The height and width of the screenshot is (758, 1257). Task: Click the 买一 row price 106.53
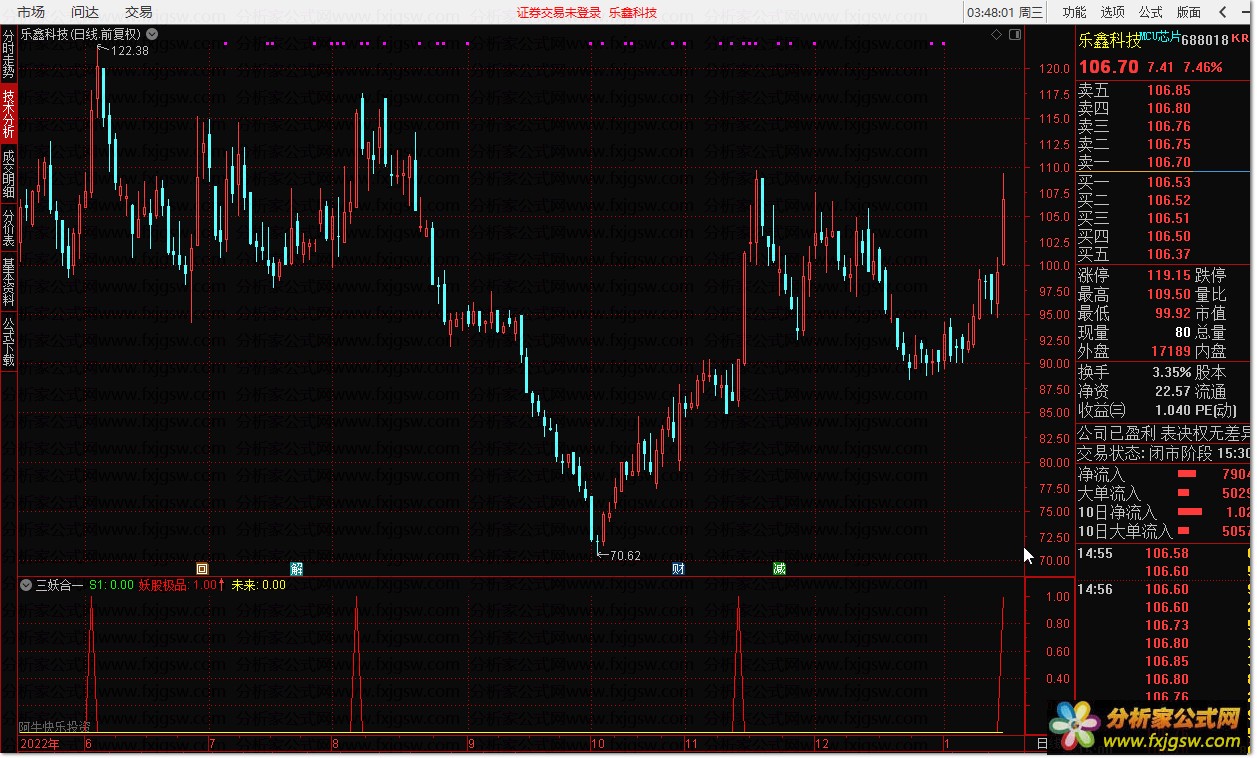tap(1168, 182)
